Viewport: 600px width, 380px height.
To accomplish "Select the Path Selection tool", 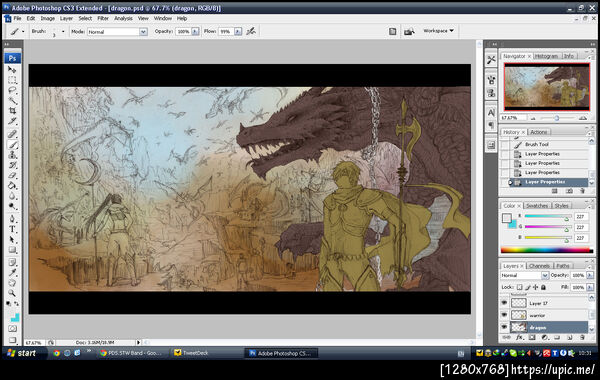I will (12, 240).
